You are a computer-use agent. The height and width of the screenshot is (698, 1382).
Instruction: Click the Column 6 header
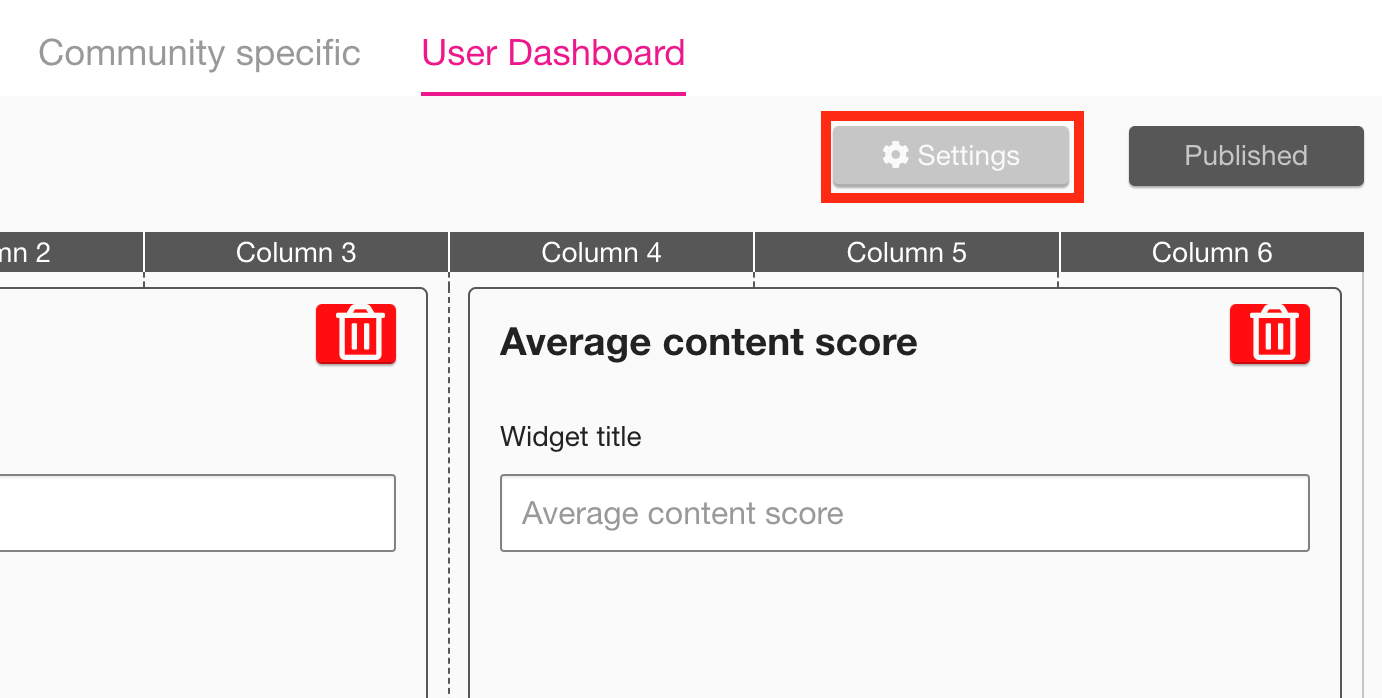(x=1212, y=252)
